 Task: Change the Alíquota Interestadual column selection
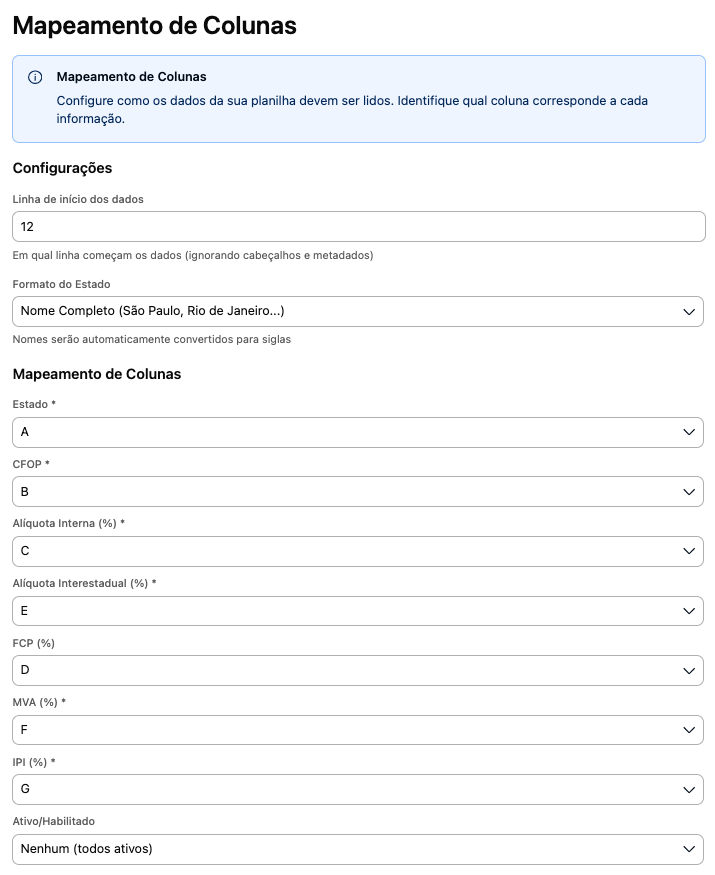click(358, 611)
